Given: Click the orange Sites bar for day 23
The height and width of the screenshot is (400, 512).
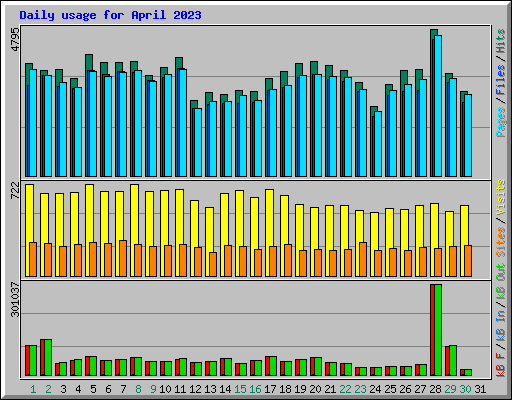Looking at the screenshot, I should pos(363,259).
